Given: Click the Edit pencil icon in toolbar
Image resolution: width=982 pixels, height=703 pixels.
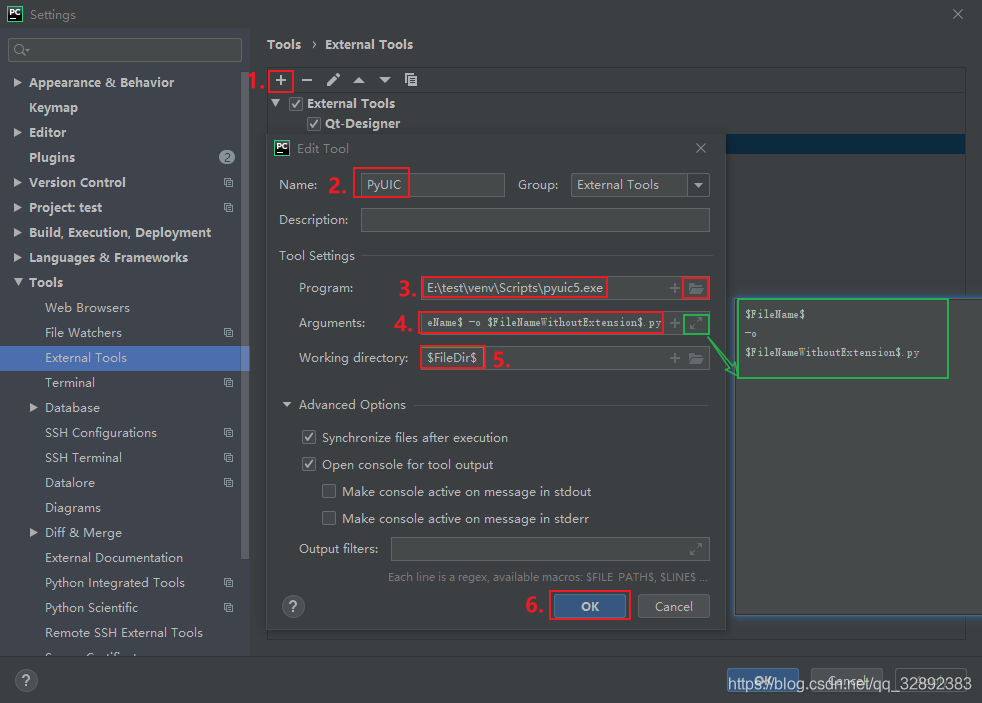Looking at the screenshot, I should (x=333, y=80).
